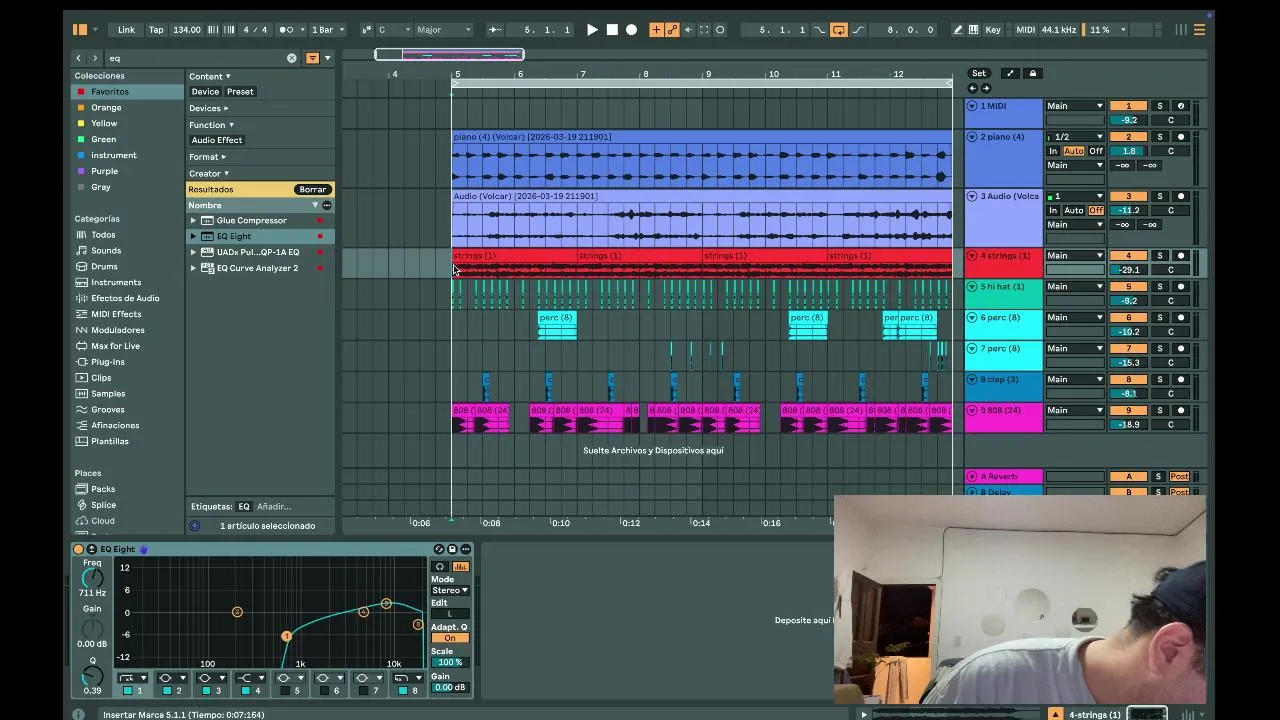The height and width of the screenshot is (720, 1280).
Task: Expand the Devices filter section
Action: click(208, 108)
